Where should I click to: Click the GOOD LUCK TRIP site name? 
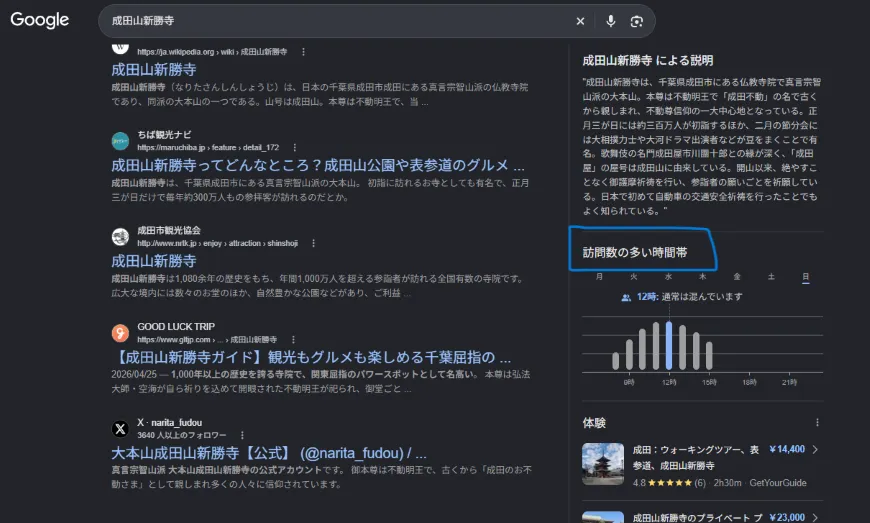[x=176, y=327]
